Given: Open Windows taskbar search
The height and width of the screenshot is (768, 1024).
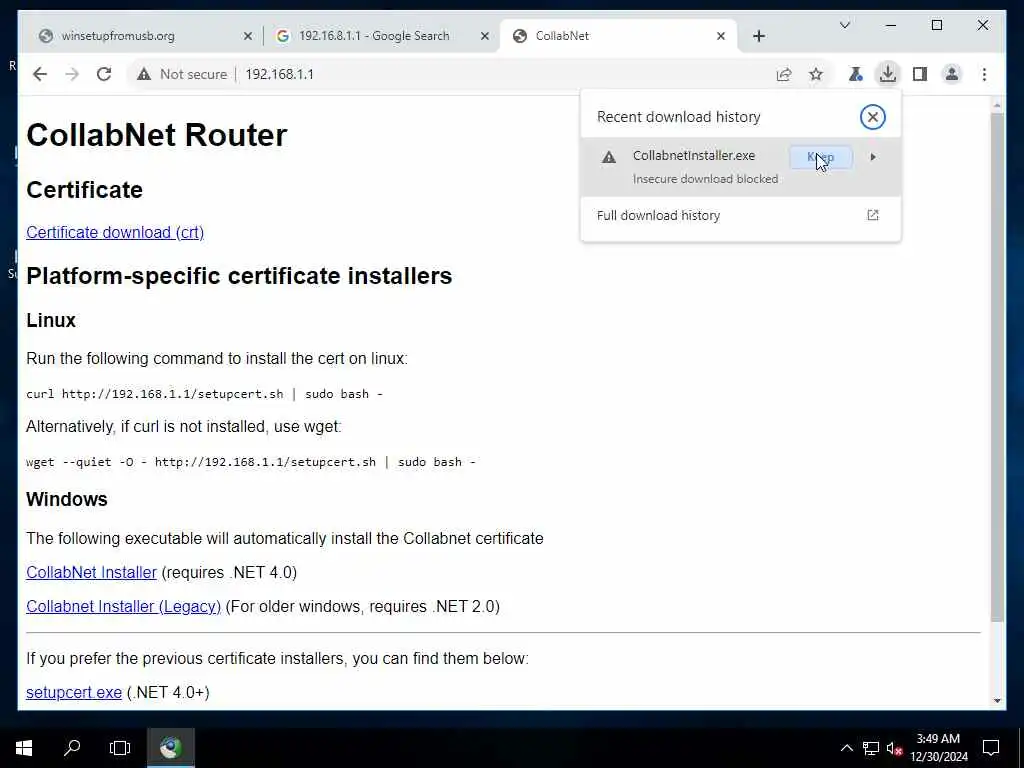Looking at the screenshot, I should tap(72, 748).
